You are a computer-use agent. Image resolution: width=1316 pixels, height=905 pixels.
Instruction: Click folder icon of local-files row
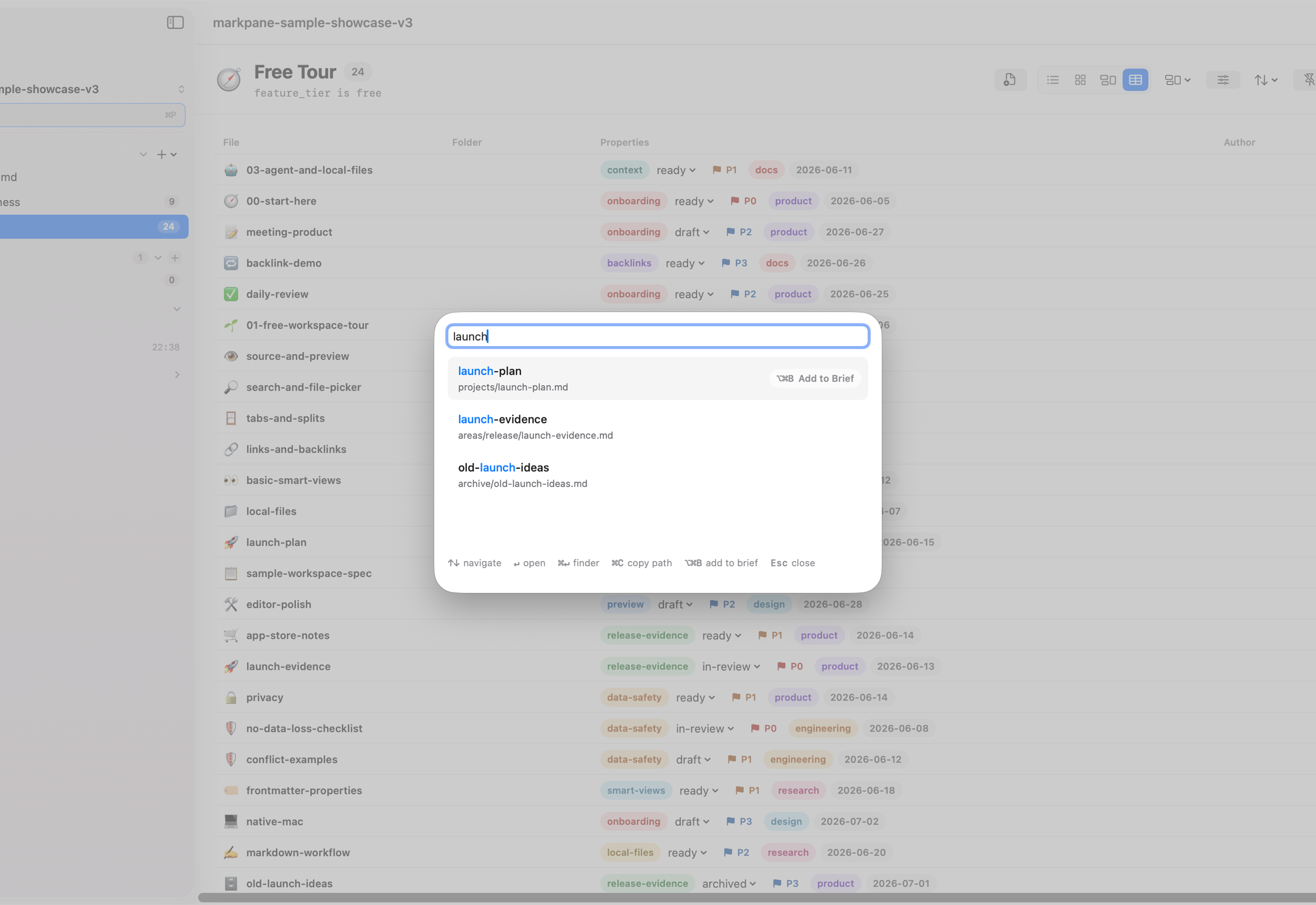tap(231, 512)
